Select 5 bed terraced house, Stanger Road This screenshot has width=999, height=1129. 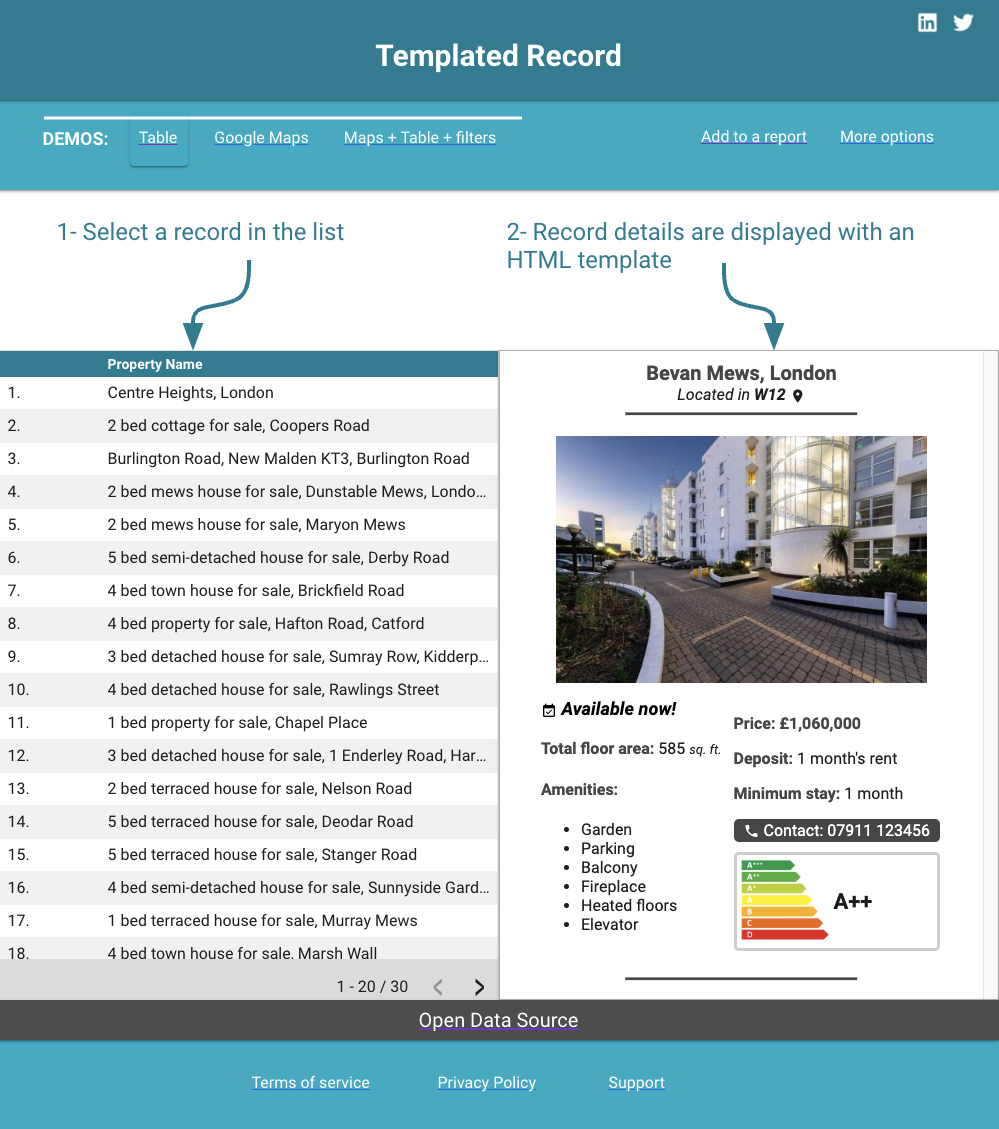pyautogui.click(x=249, y=855)
